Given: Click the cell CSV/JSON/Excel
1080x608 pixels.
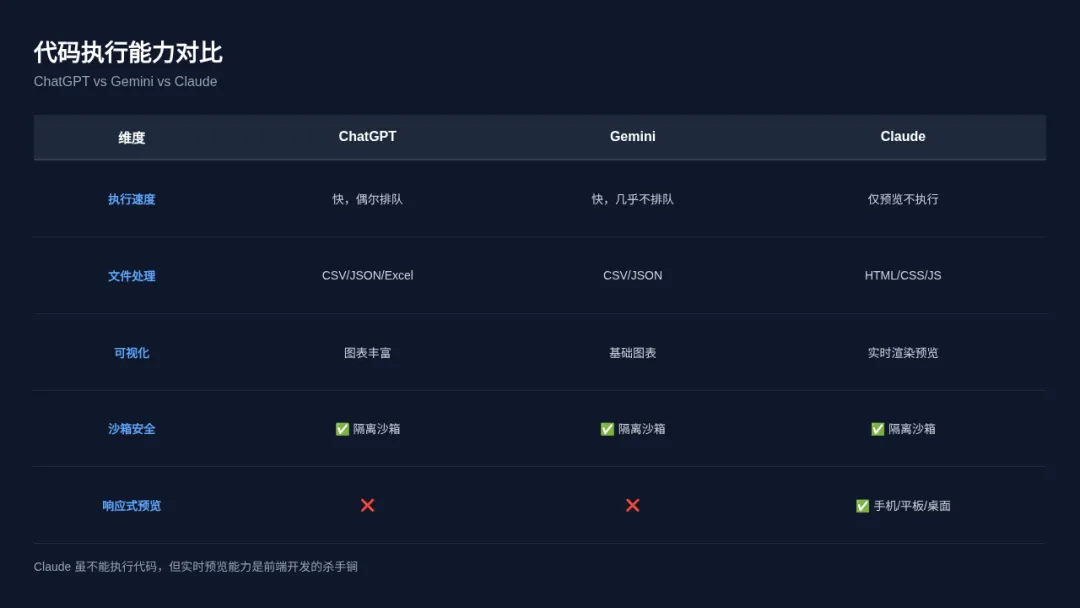Looking at the screenshot, I should coord(368,275).
